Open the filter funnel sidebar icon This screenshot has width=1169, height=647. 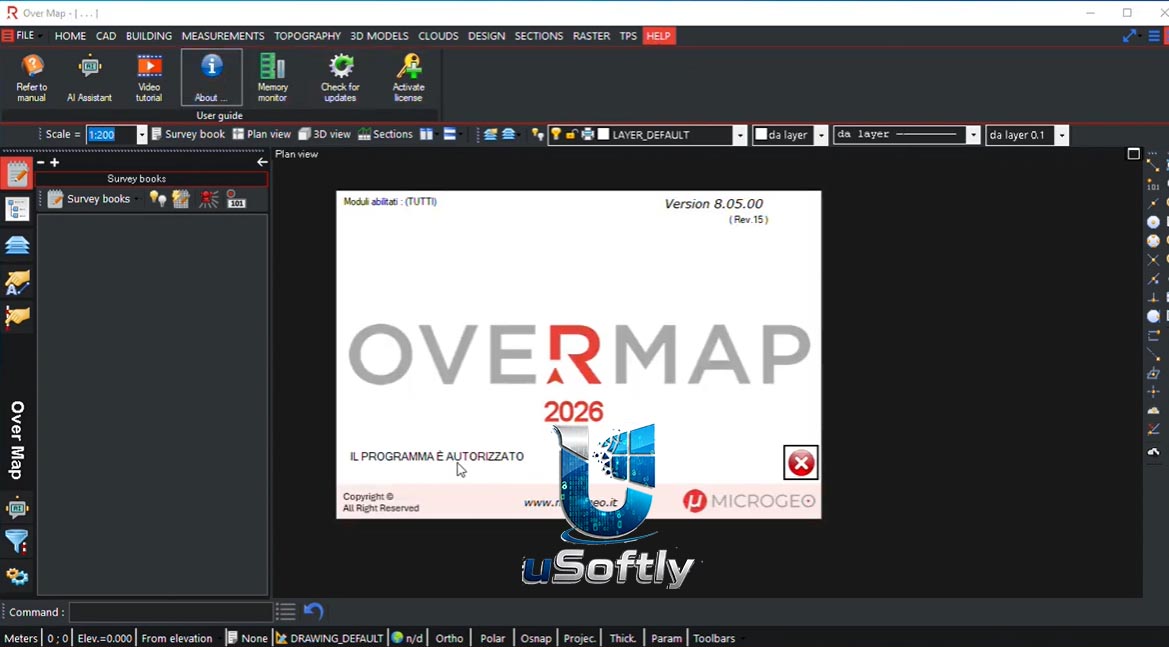[x=16, y=542]
